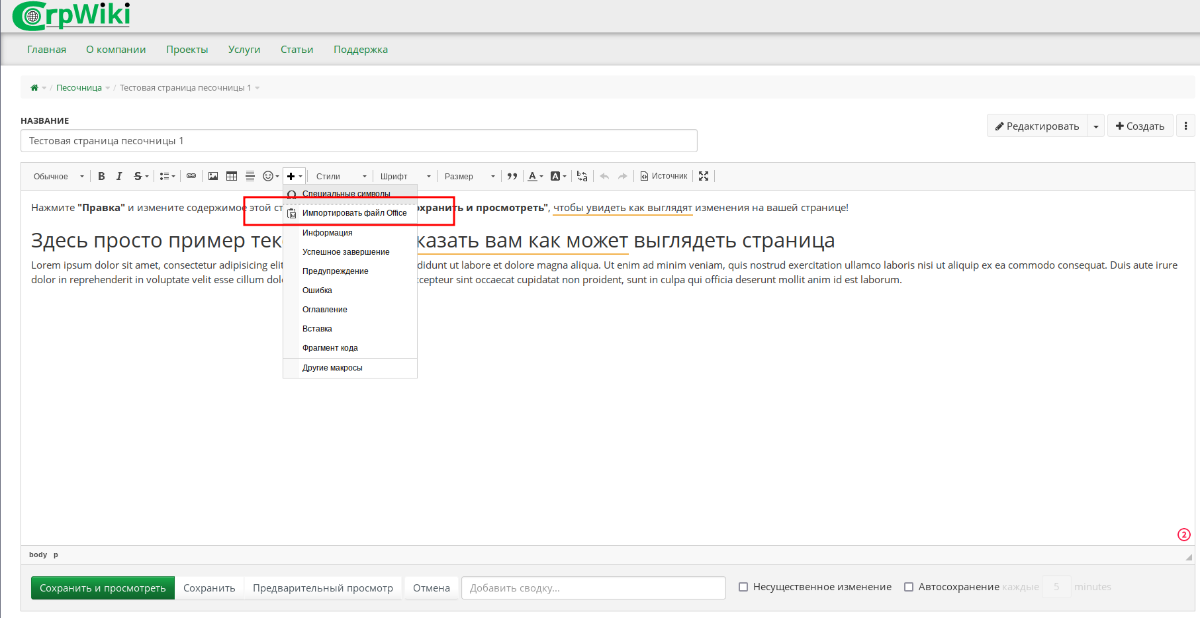The width and height of the screenshot is (1200, 618).
Task: Click the background color icon
Action: coord(555,176)
